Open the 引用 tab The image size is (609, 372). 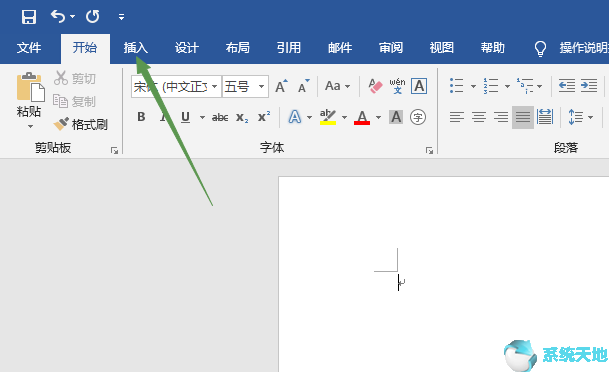pos(289,48)
